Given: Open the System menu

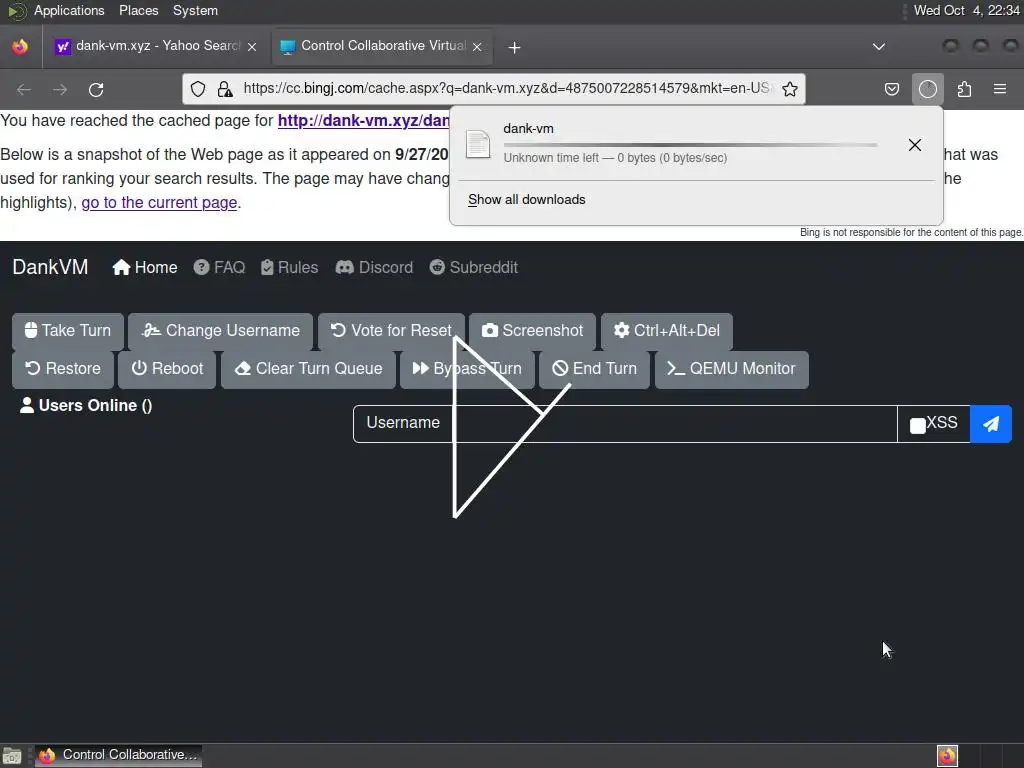Looking at the screenshot, I should point(195,10).
